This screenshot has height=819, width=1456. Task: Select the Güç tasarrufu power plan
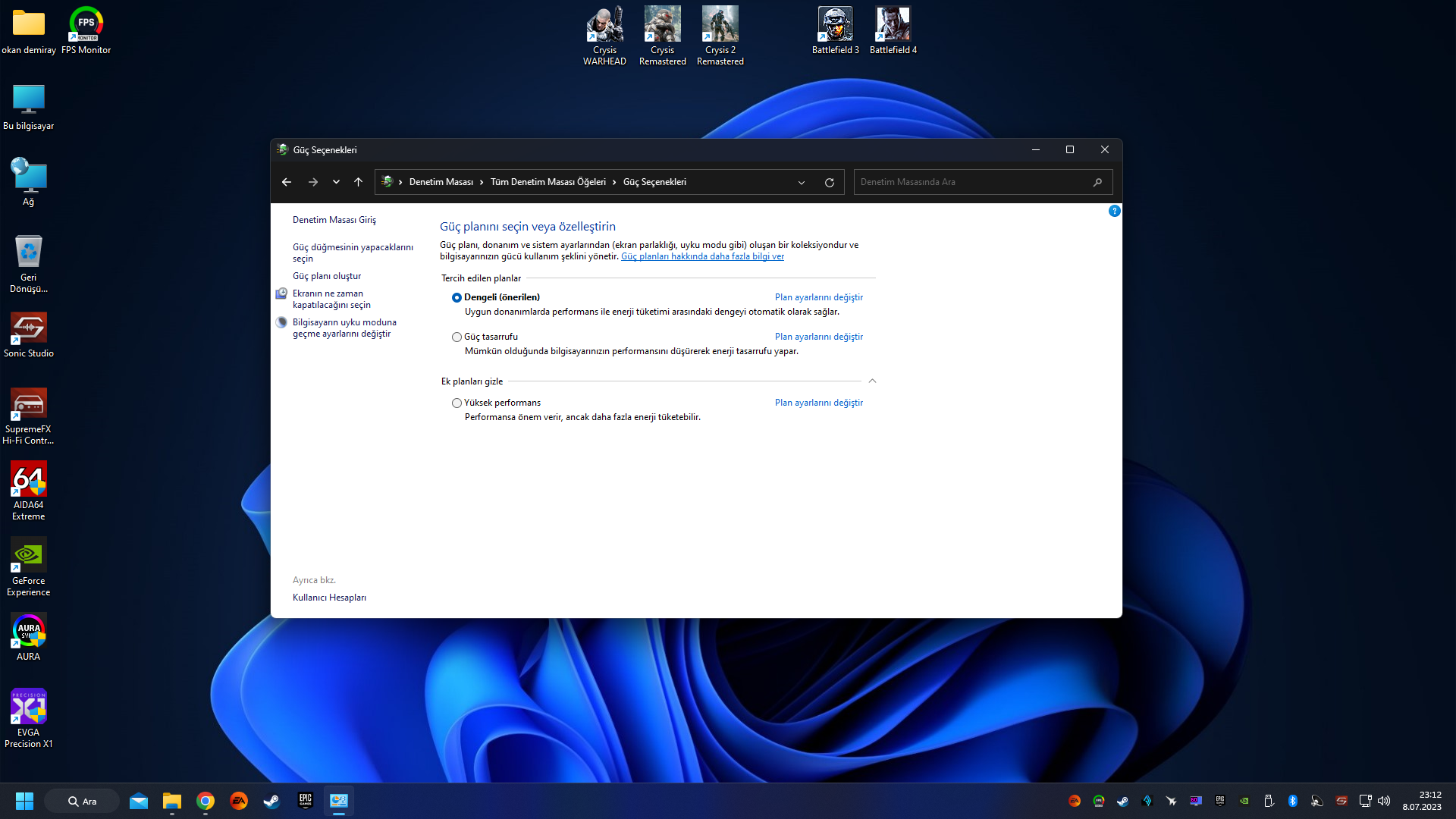(457, 337)
